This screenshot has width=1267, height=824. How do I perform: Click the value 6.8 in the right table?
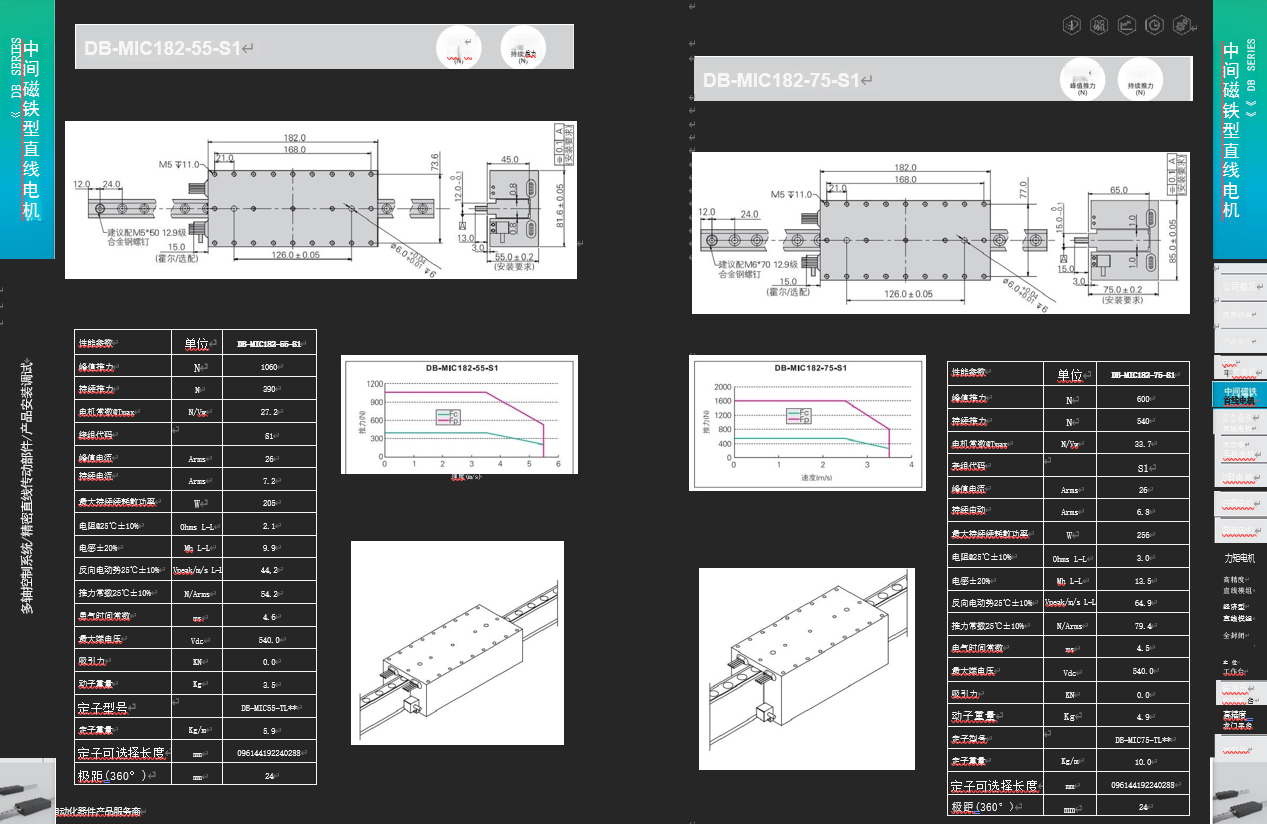[x=1143, y=511]
